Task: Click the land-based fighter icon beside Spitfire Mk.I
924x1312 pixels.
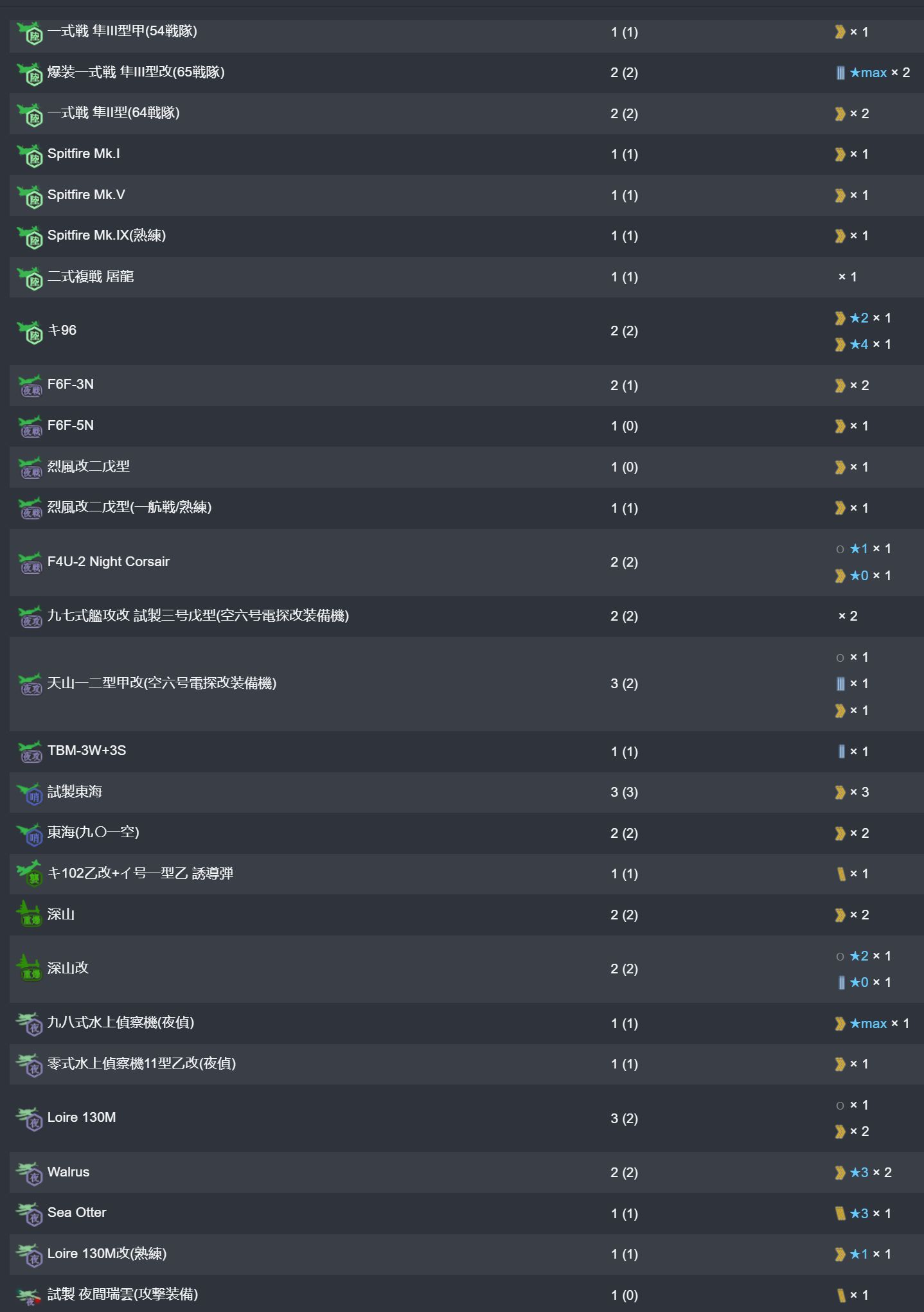Action: pyautogui.click(x=30, y=155)
